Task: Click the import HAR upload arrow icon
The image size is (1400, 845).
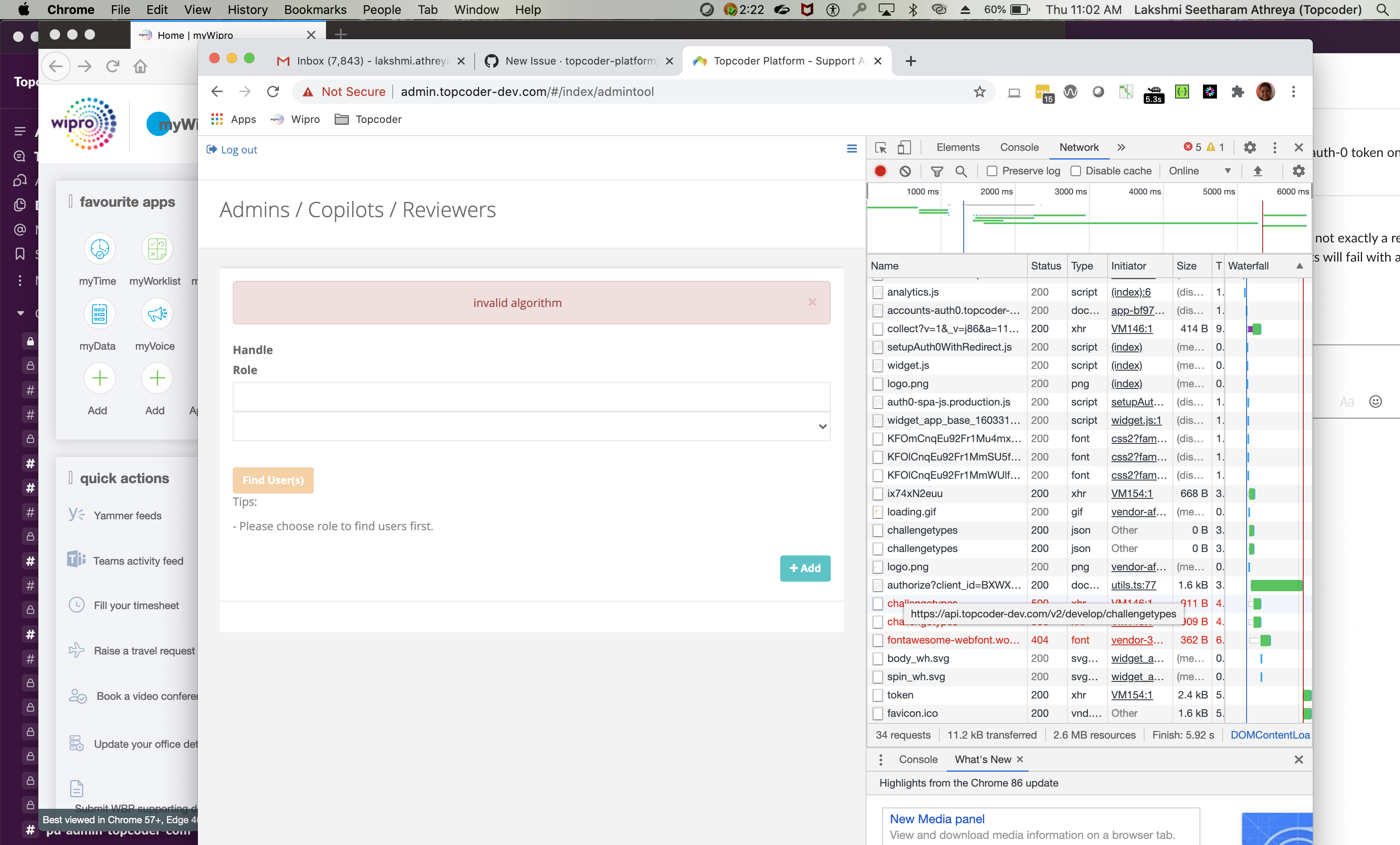Action: coord(1257,171)
